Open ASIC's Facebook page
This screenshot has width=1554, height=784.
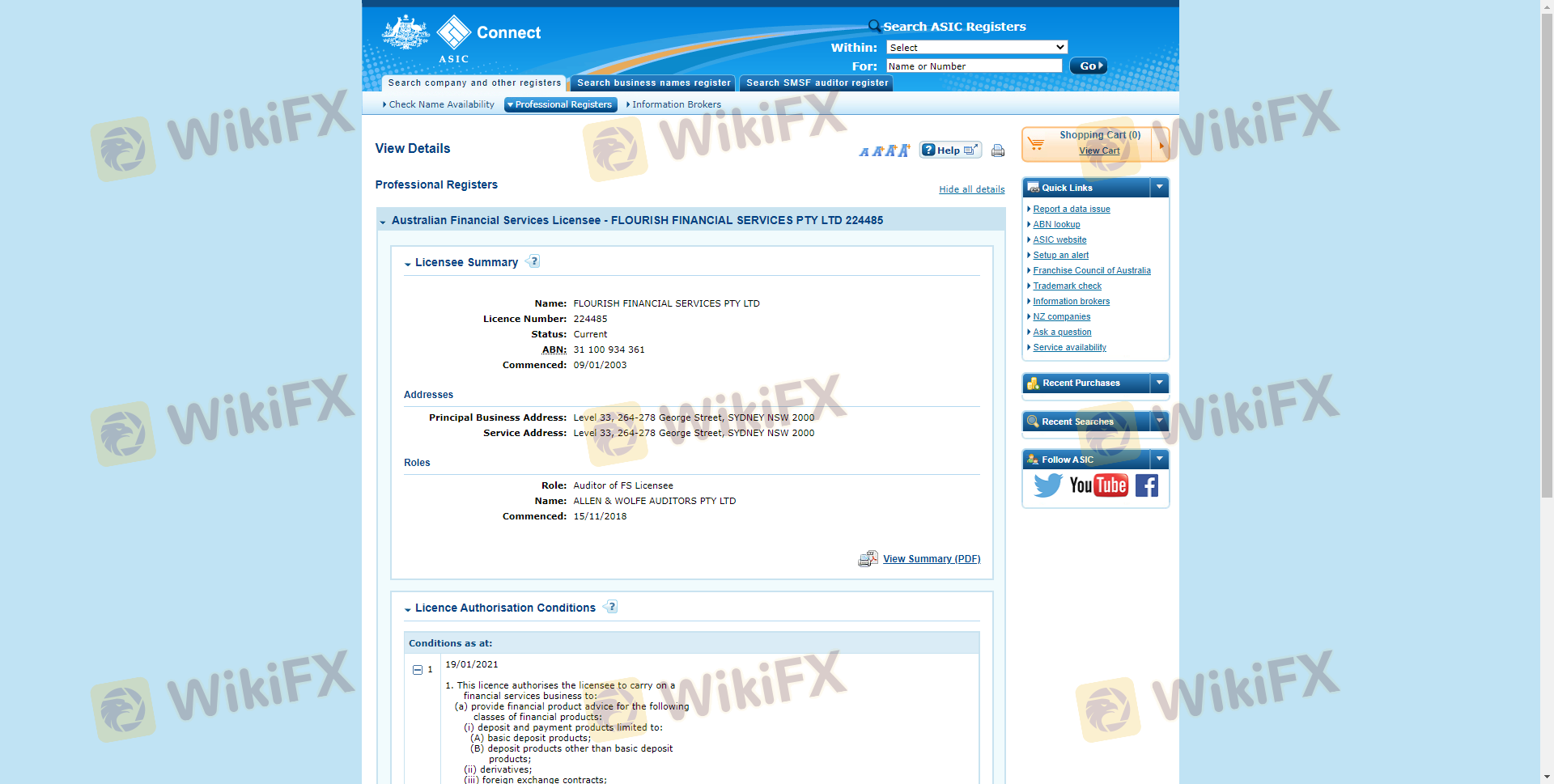click(1146, 485)
